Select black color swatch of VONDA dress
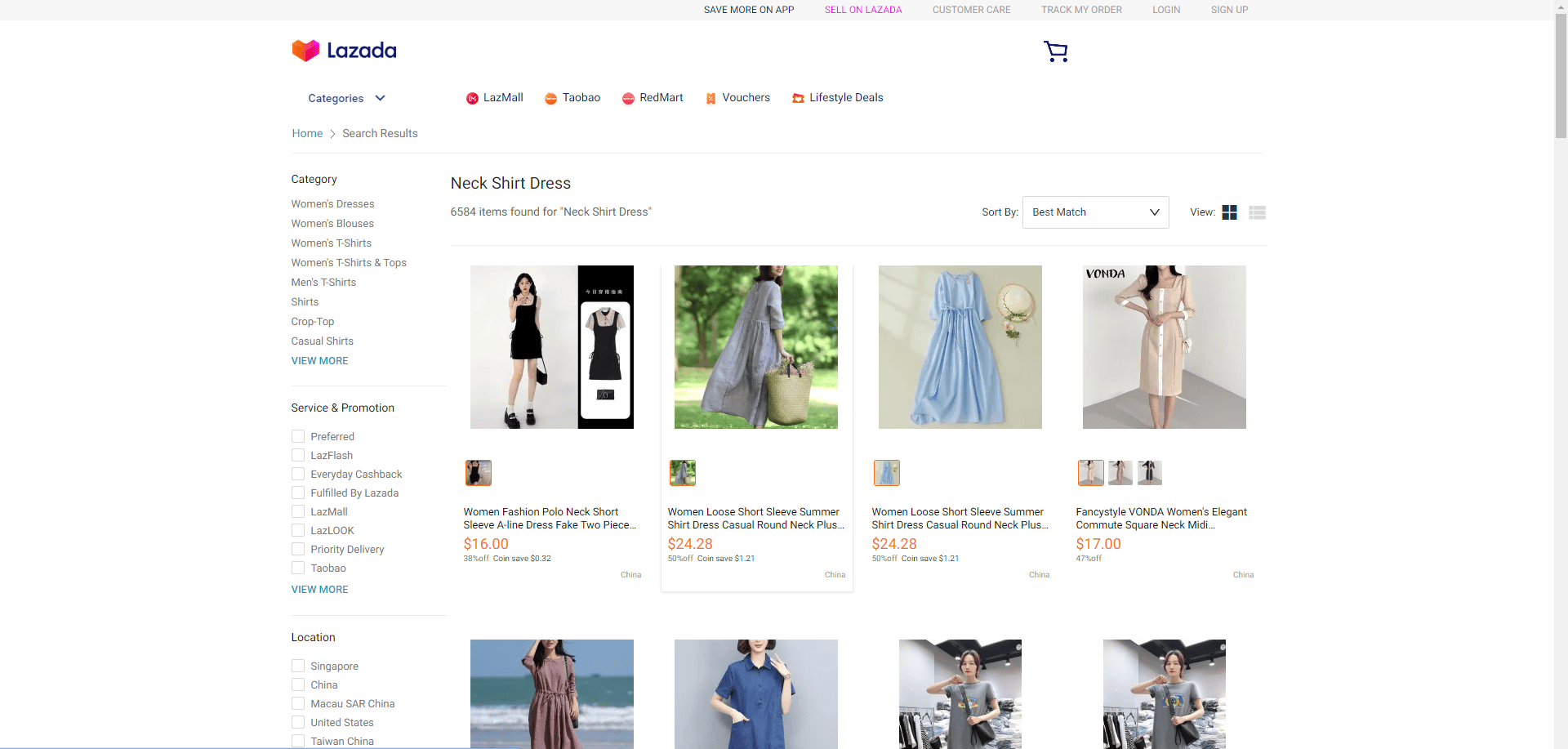 coord(1149,472)
